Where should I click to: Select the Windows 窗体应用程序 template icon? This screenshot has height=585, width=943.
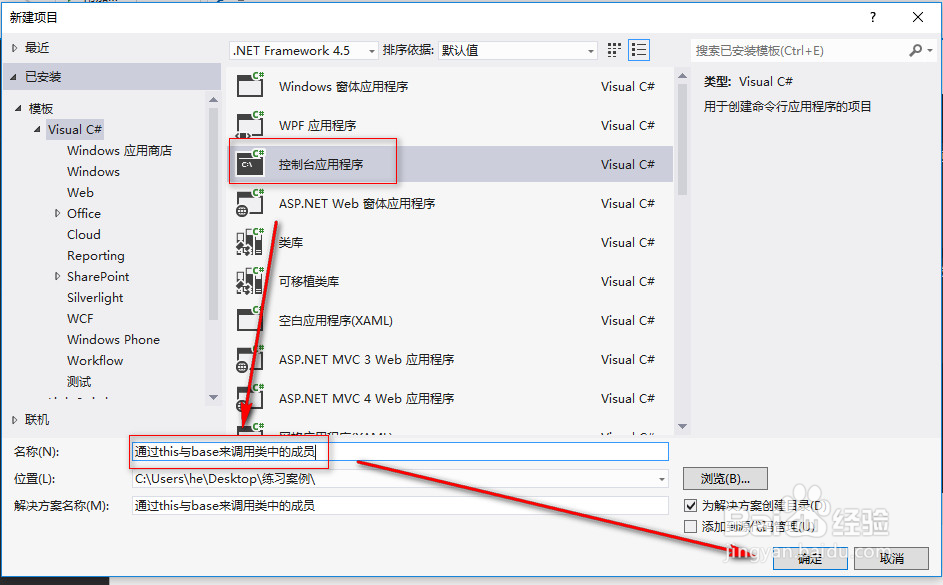pyautogui.click(x=250, y=85)
